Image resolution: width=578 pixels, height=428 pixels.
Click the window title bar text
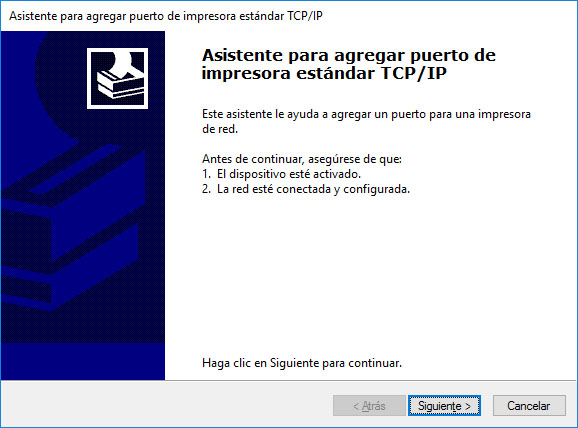(166, 16)
